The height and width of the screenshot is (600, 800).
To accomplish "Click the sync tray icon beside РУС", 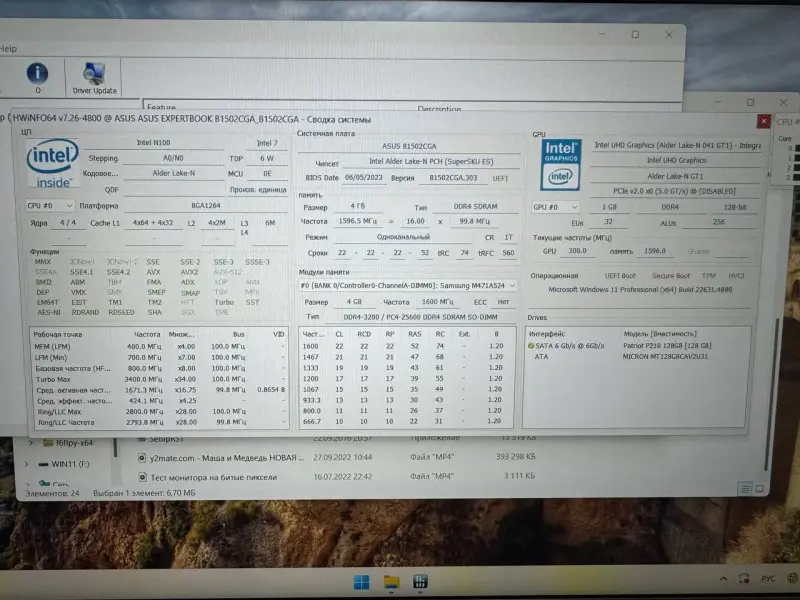I will [744, 579].
